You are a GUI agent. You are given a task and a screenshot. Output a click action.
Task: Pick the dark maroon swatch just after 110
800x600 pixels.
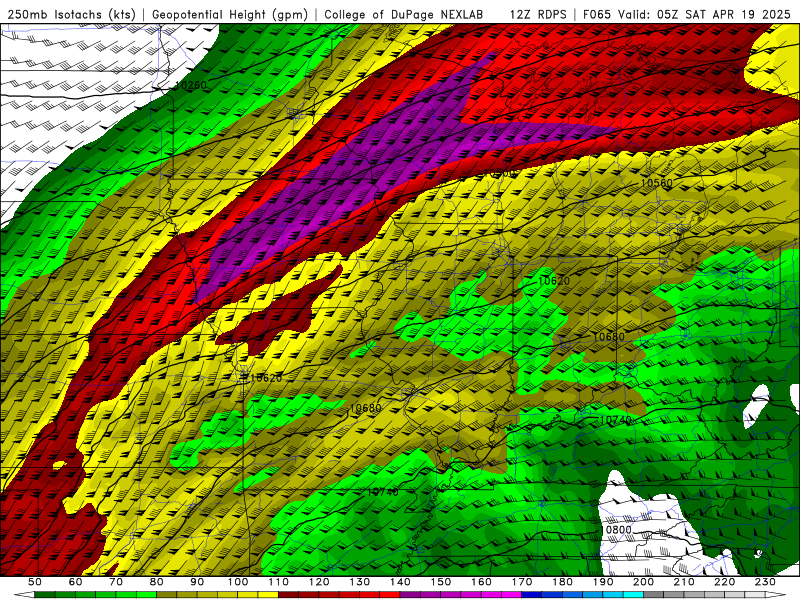tap(288, 595)
